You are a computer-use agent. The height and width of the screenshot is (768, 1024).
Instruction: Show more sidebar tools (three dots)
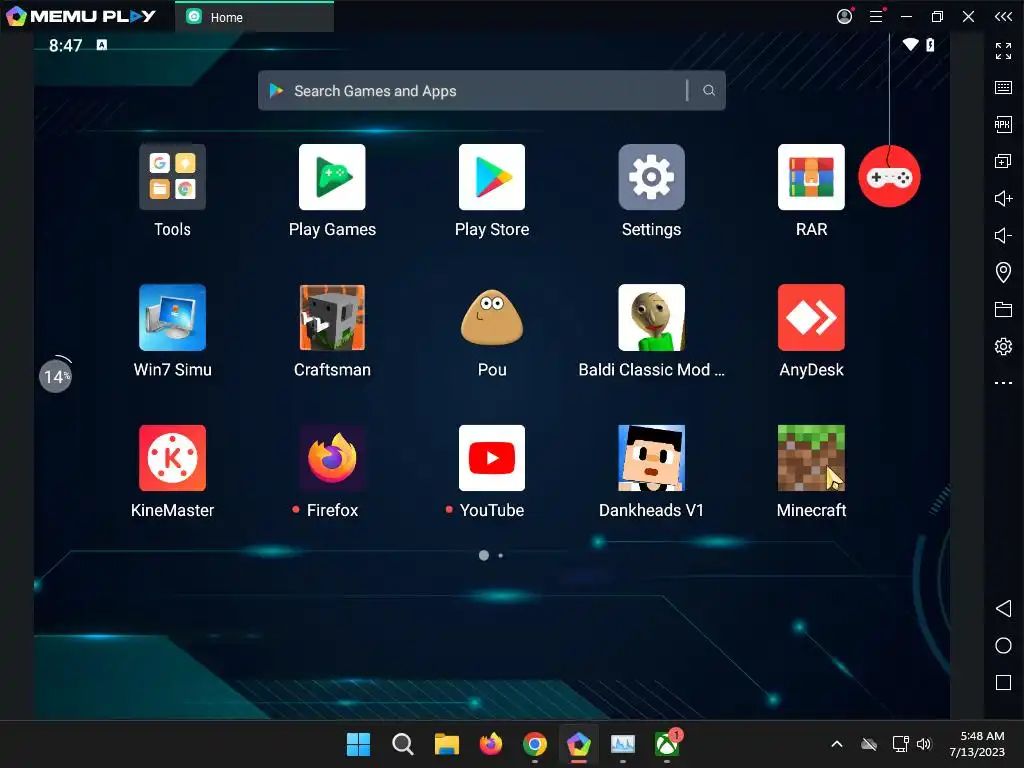point(1003,383)
